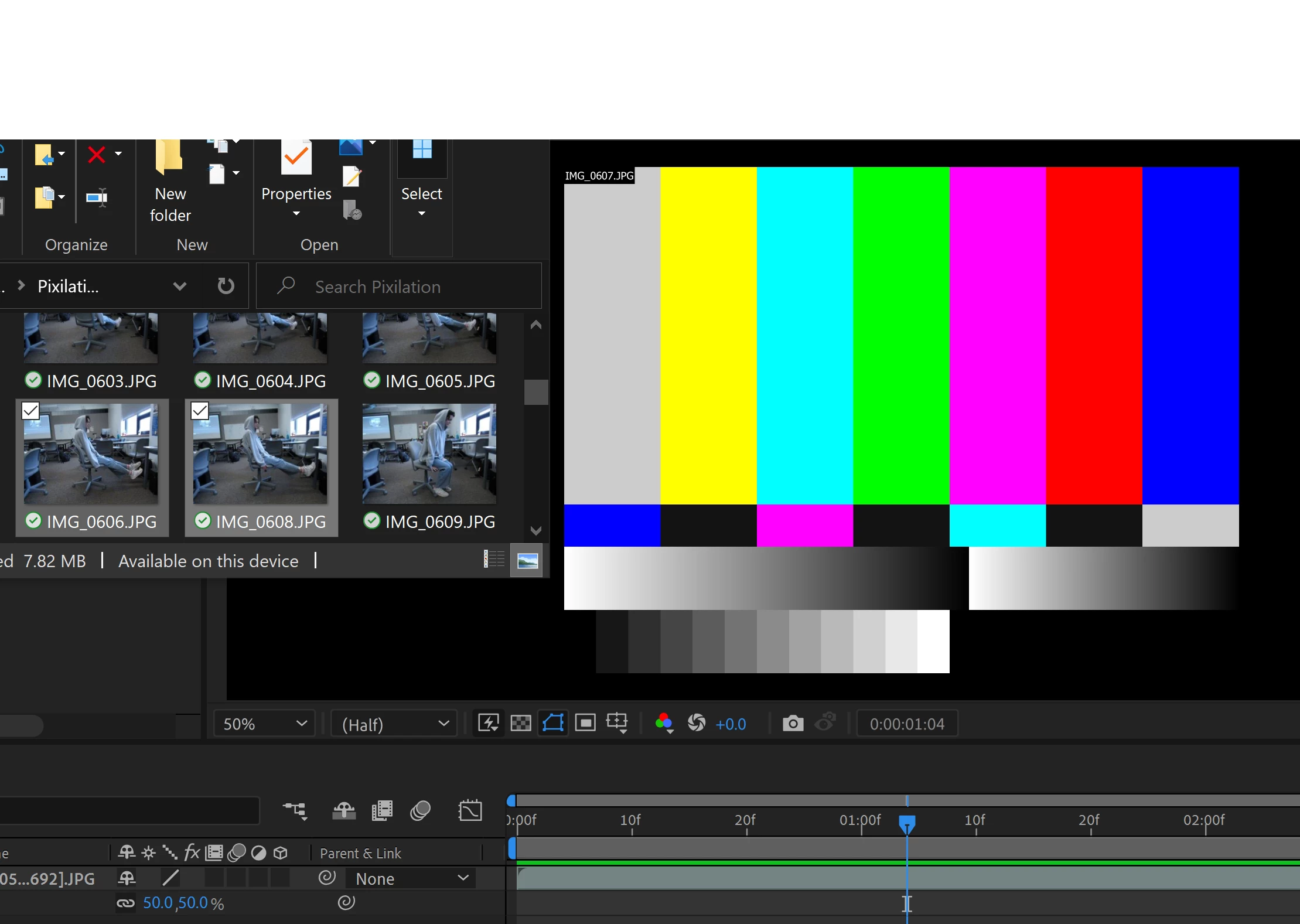Click the current time 0:00:01:04 display
The image size is (1300, 924).
point(906,724)
